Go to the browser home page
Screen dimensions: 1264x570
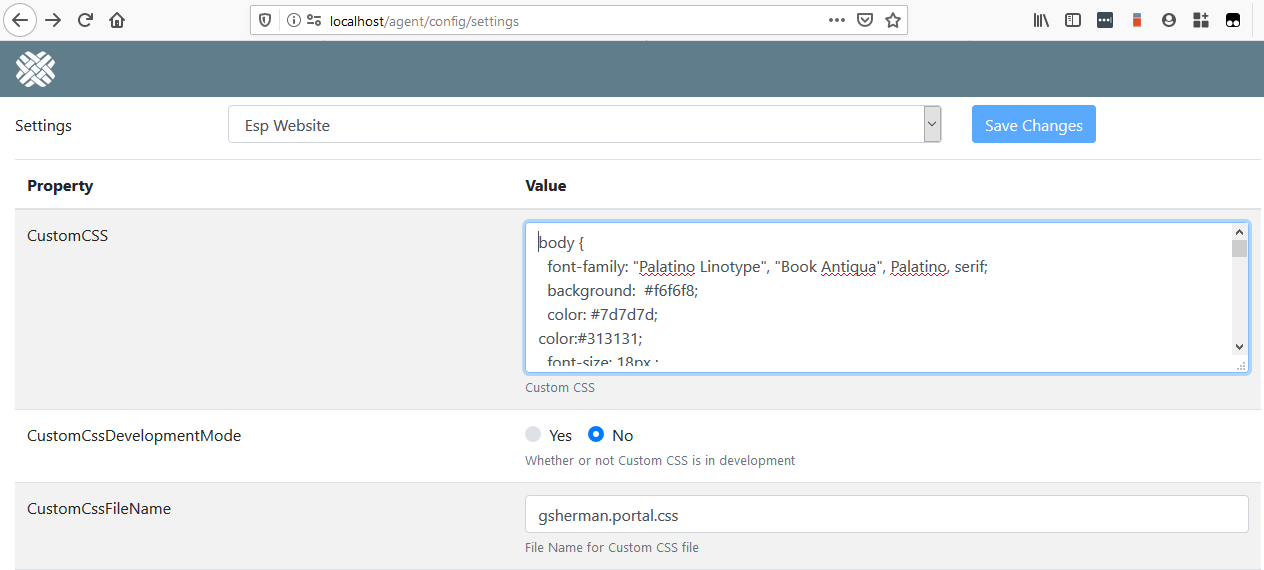point(117,20)
